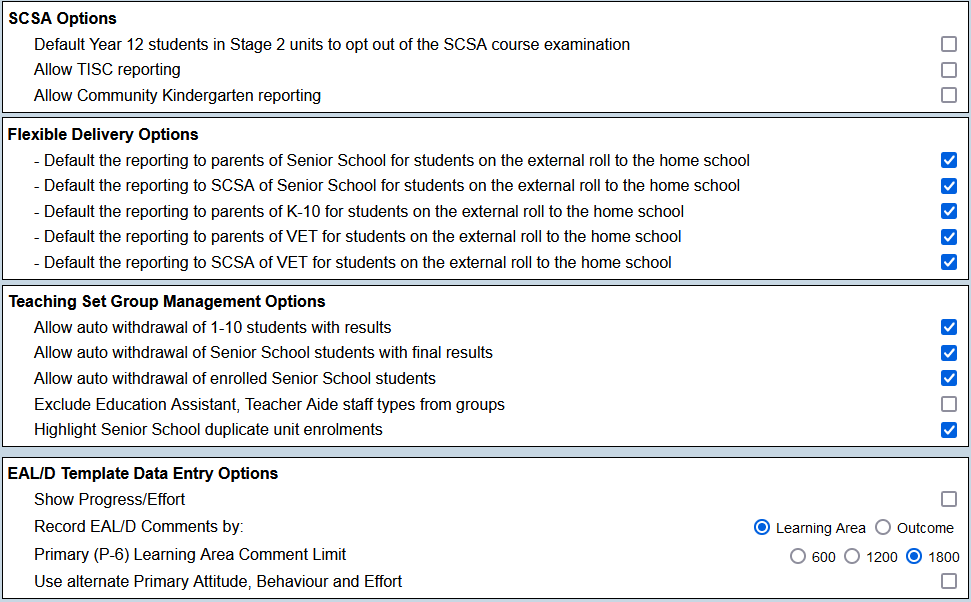Image resolution: width=971 pixels, height=602 pixels.
Task: Turn off auto withdrawal of 1-10 students
Action: click(x=949, y=327)
